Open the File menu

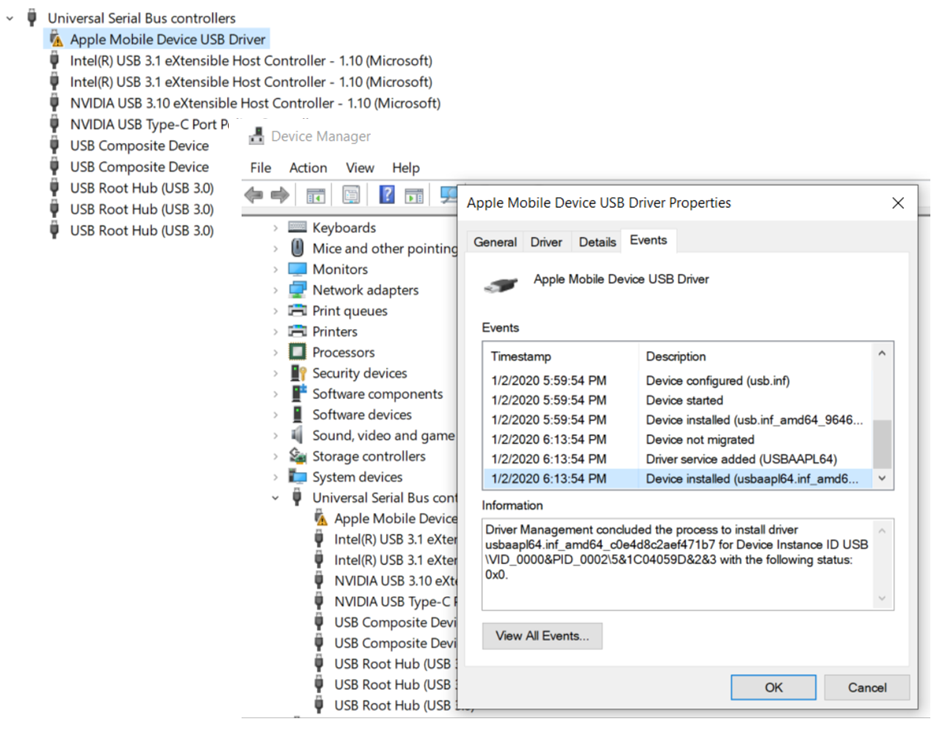260,168
